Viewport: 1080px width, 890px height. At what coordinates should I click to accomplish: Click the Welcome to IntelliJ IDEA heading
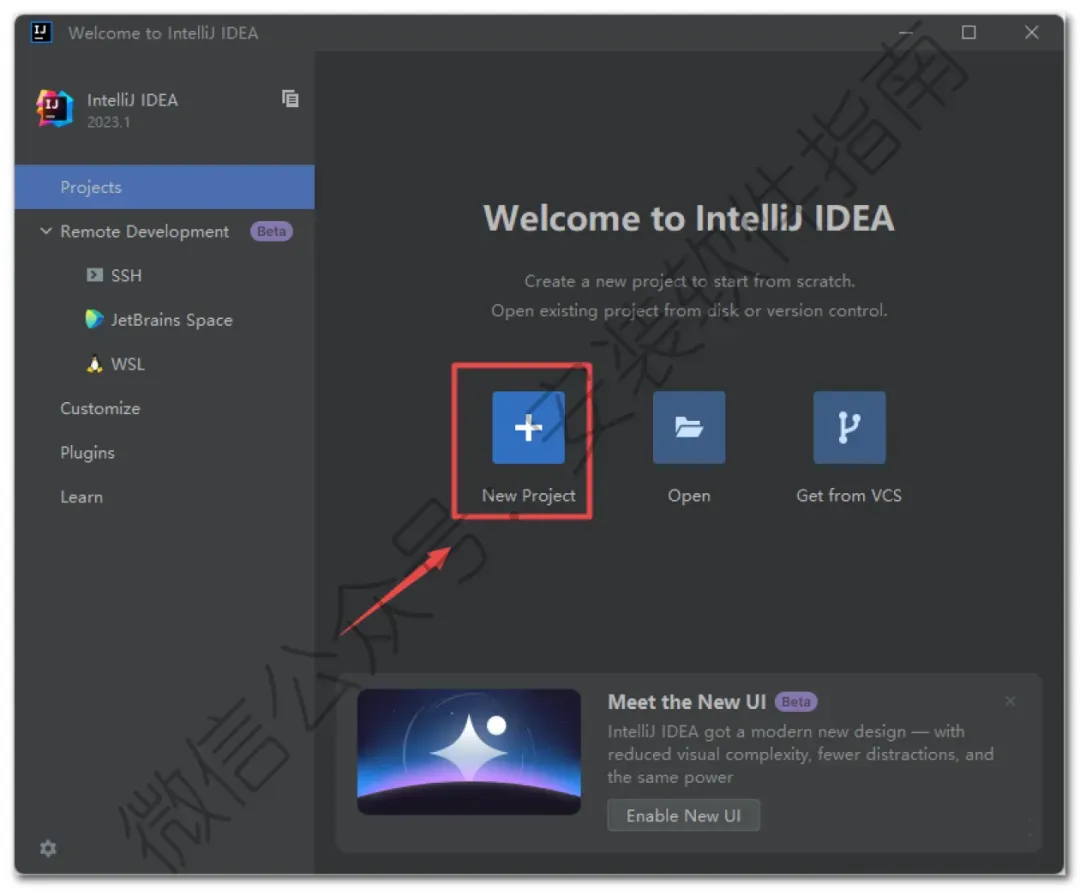tap(689, 218)
